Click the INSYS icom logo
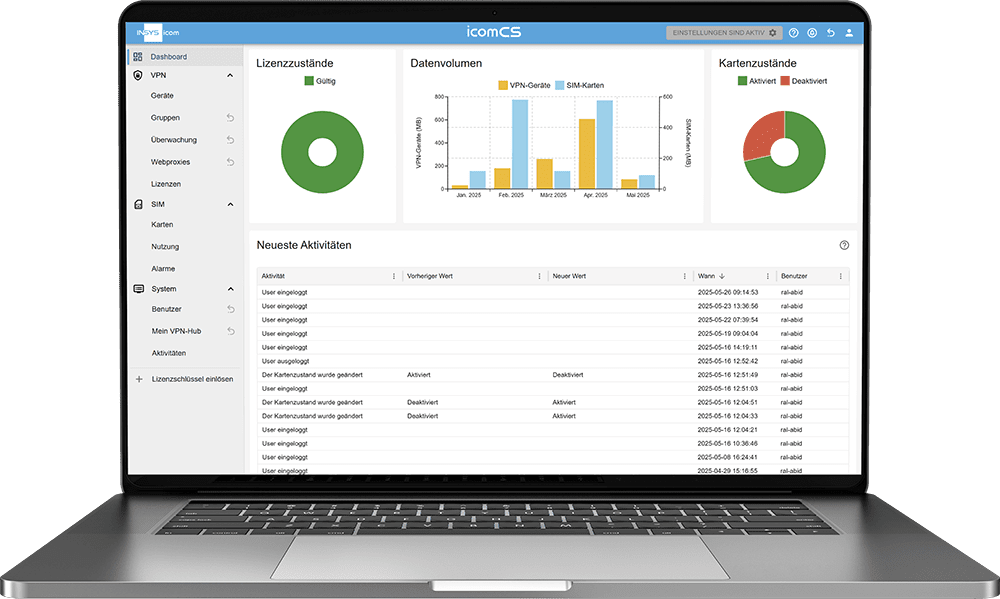The image size is (1000, 599). [x=158, y=33]
